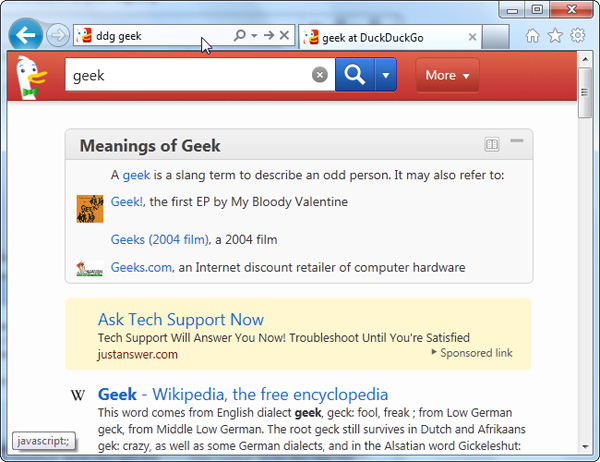The image size is (600, 462).
Task: Open the browser Home page icon
Action: pos(532,36)
